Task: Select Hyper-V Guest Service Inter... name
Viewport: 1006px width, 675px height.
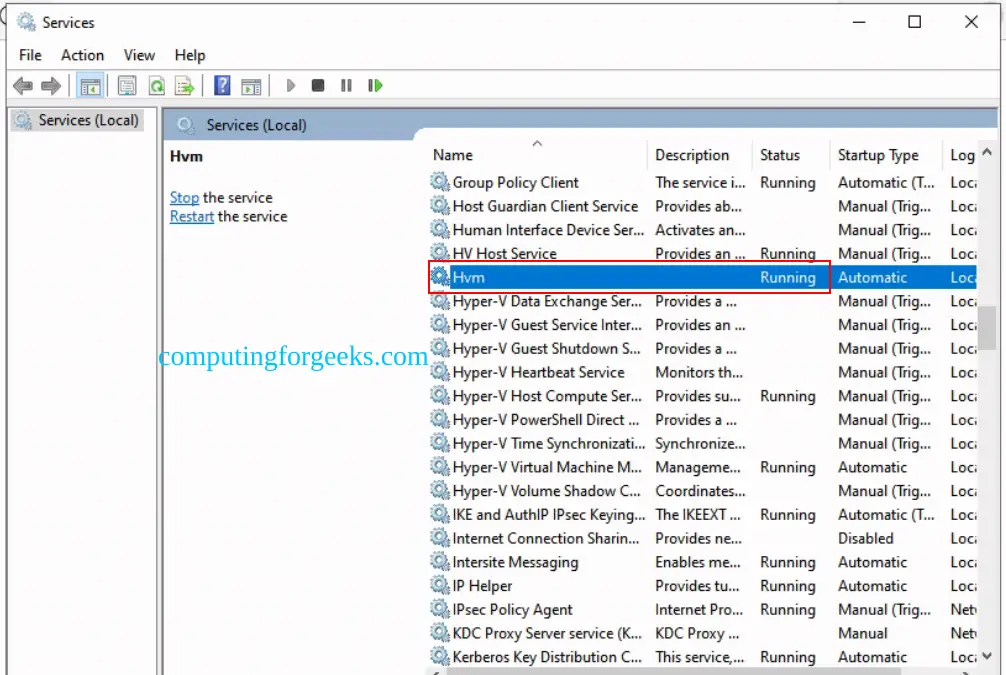Action: [x=547, y=325]
